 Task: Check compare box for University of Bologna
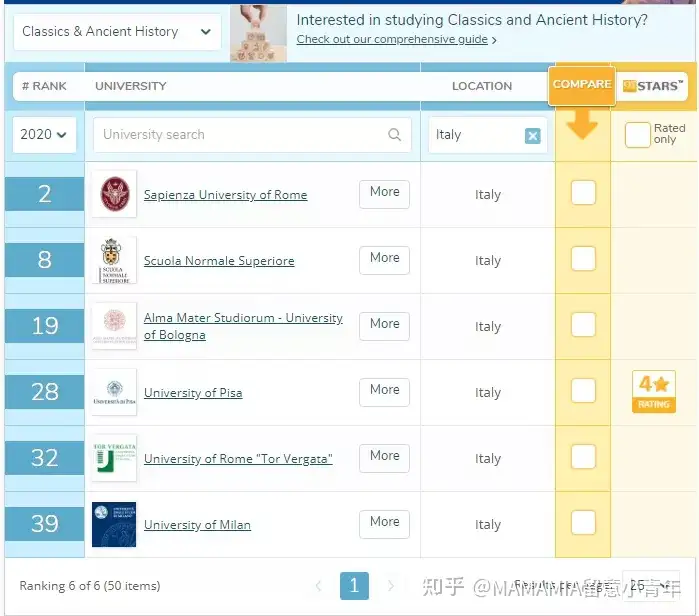583,324
